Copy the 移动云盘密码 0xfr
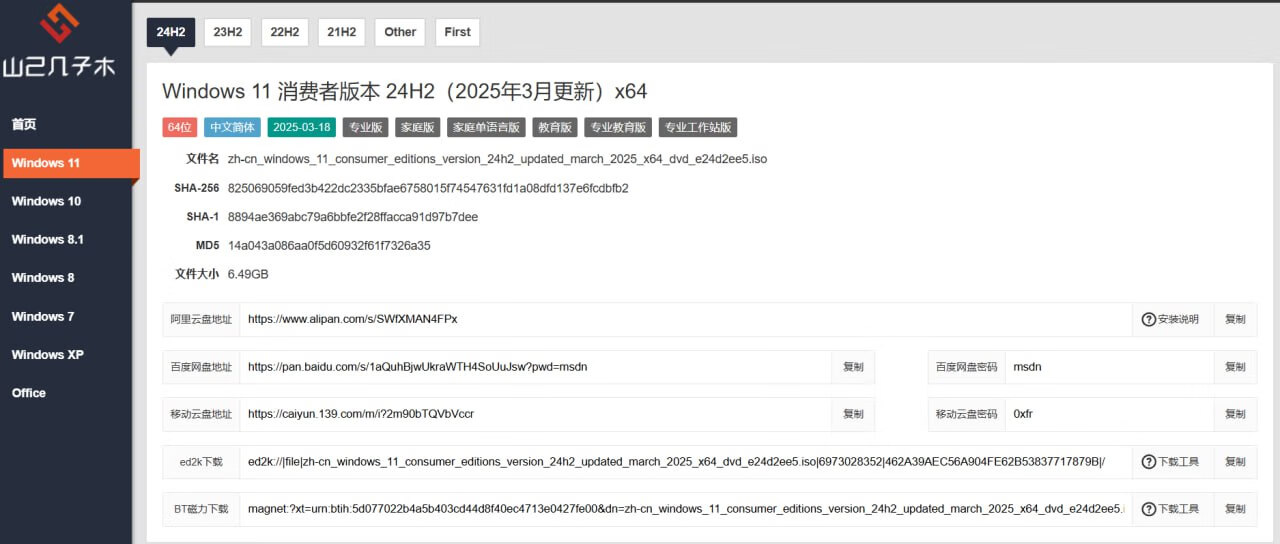 point(1235,414)
